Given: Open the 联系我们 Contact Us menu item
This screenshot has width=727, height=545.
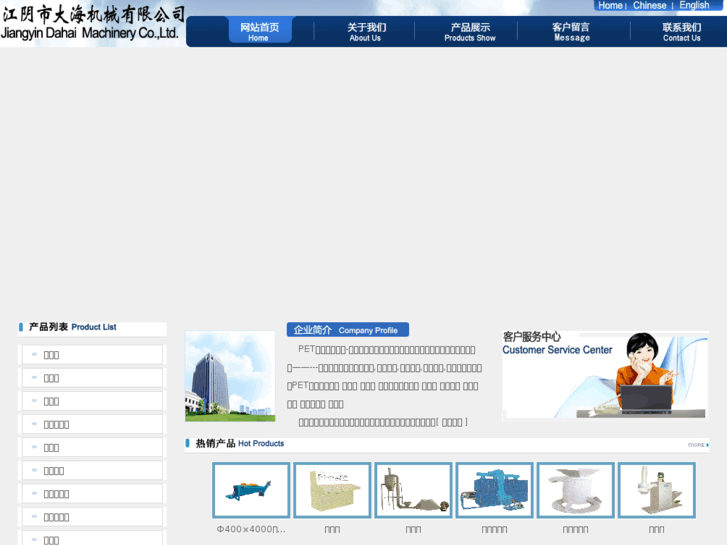Looking at the screenshot, I should (681, 32).
